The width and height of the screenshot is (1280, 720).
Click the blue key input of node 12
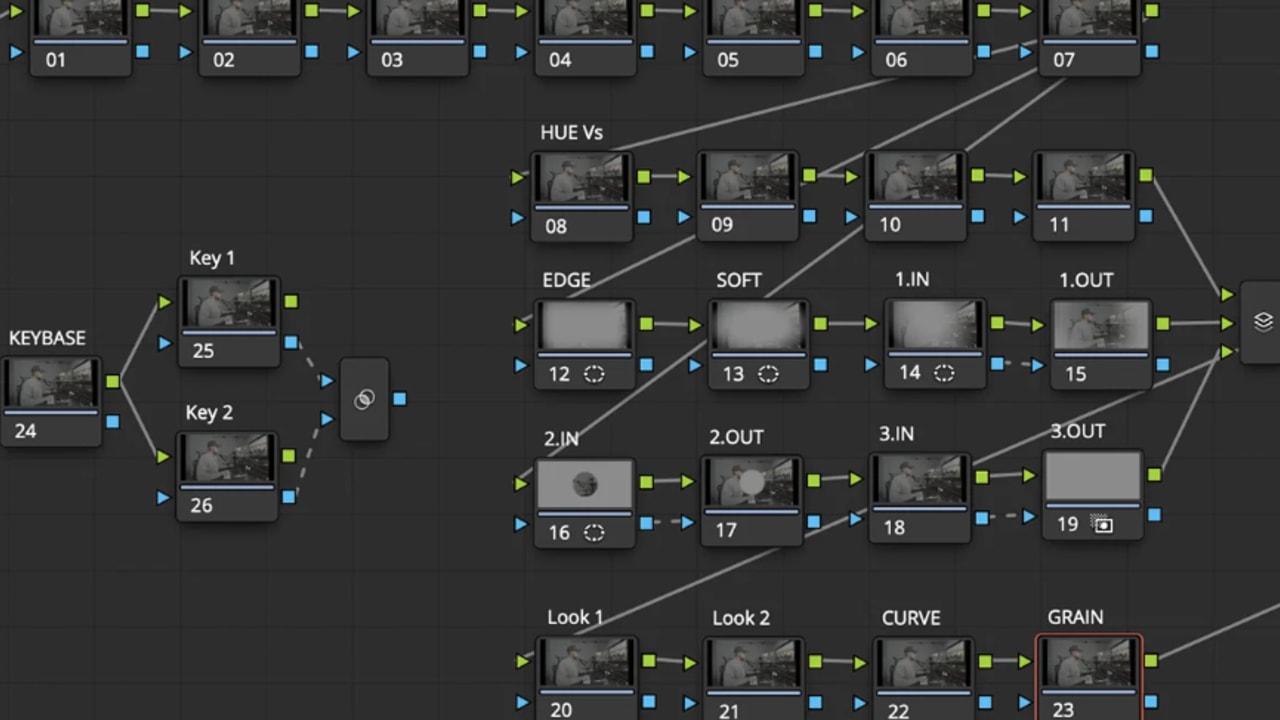pyautogui.click(x=520, y=366)
